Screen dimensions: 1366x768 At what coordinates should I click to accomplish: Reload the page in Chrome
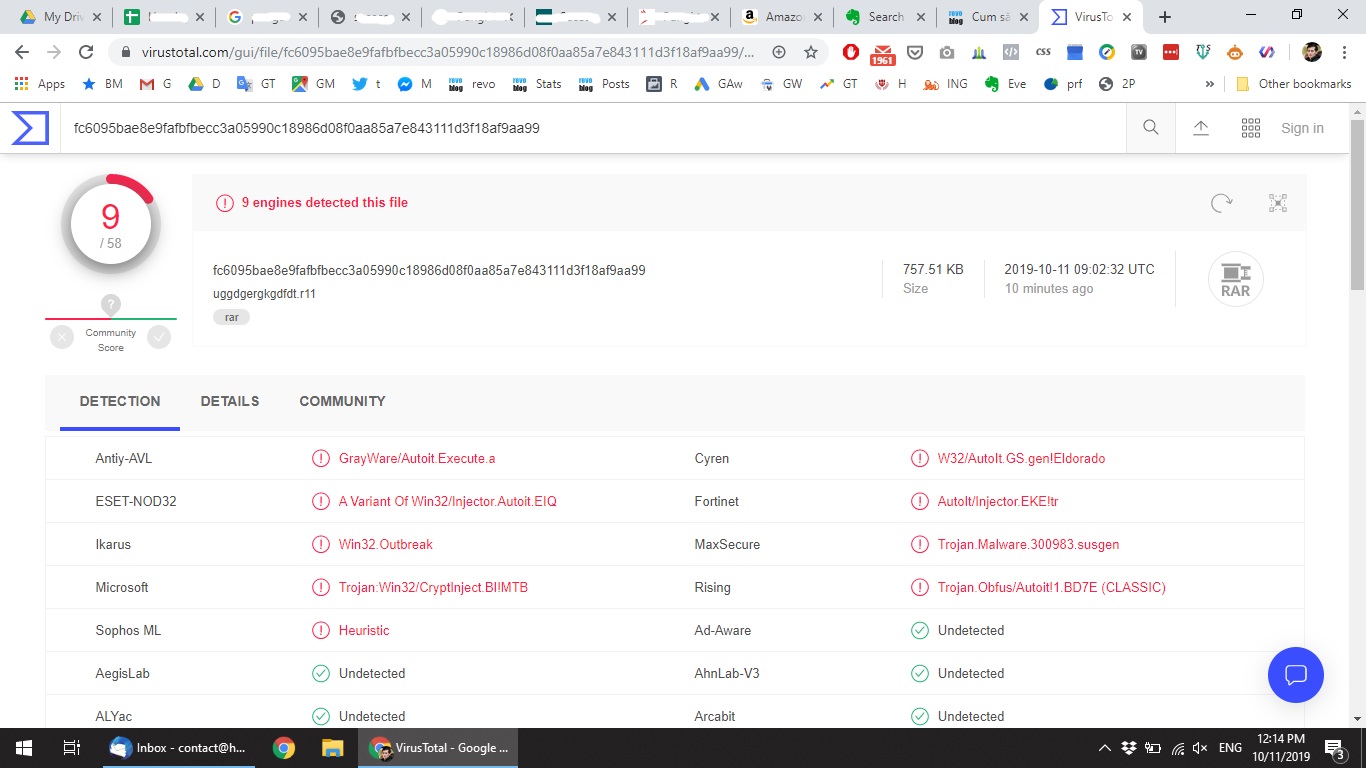click(x=86, y=52)
